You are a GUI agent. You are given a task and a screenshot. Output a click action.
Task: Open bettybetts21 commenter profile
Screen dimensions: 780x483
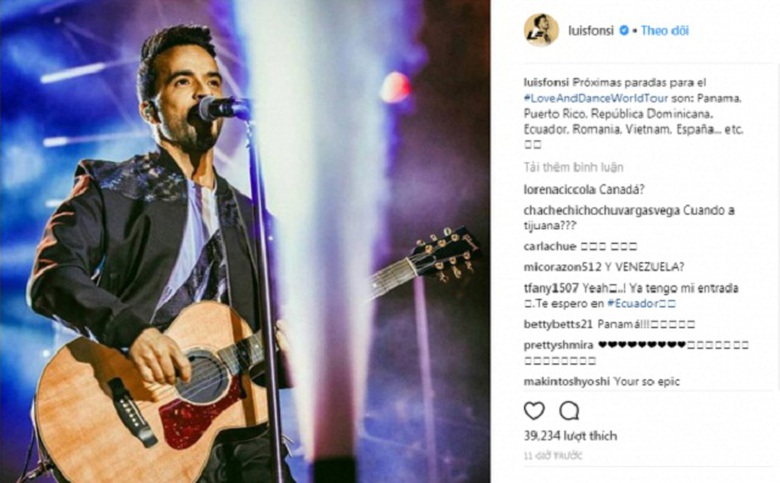(558, 324)
